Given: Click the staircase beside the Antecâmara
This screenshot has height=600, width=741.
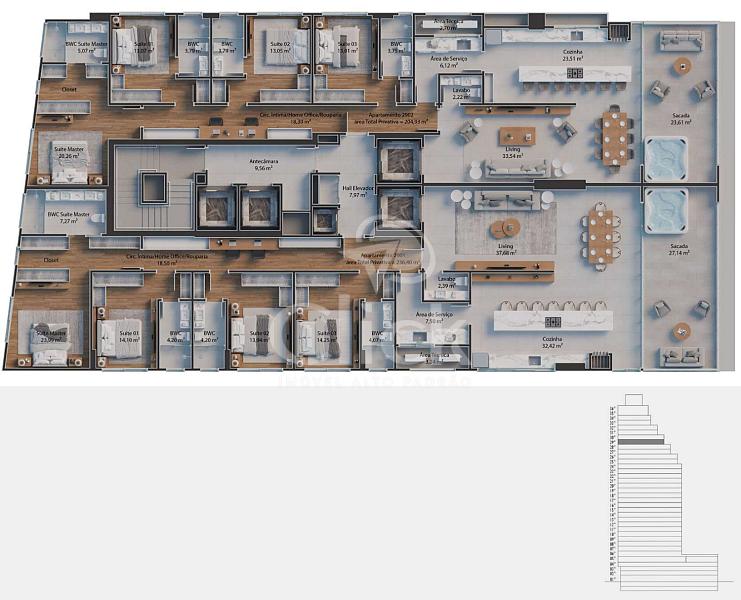Looking at the screenshot, I should click(150, 189).
